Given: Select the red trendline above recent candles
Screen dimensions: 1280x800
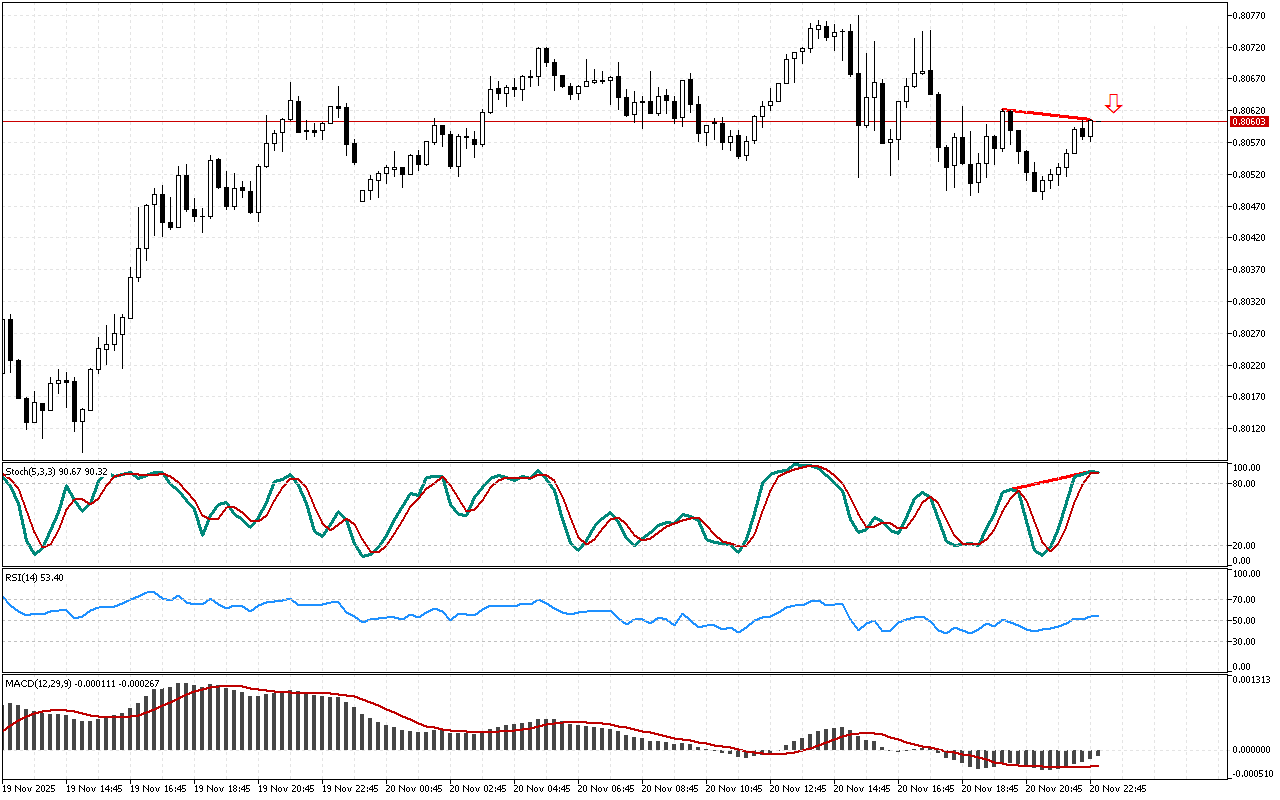Looking at the screenshot, I should (x=1046, y=114).
